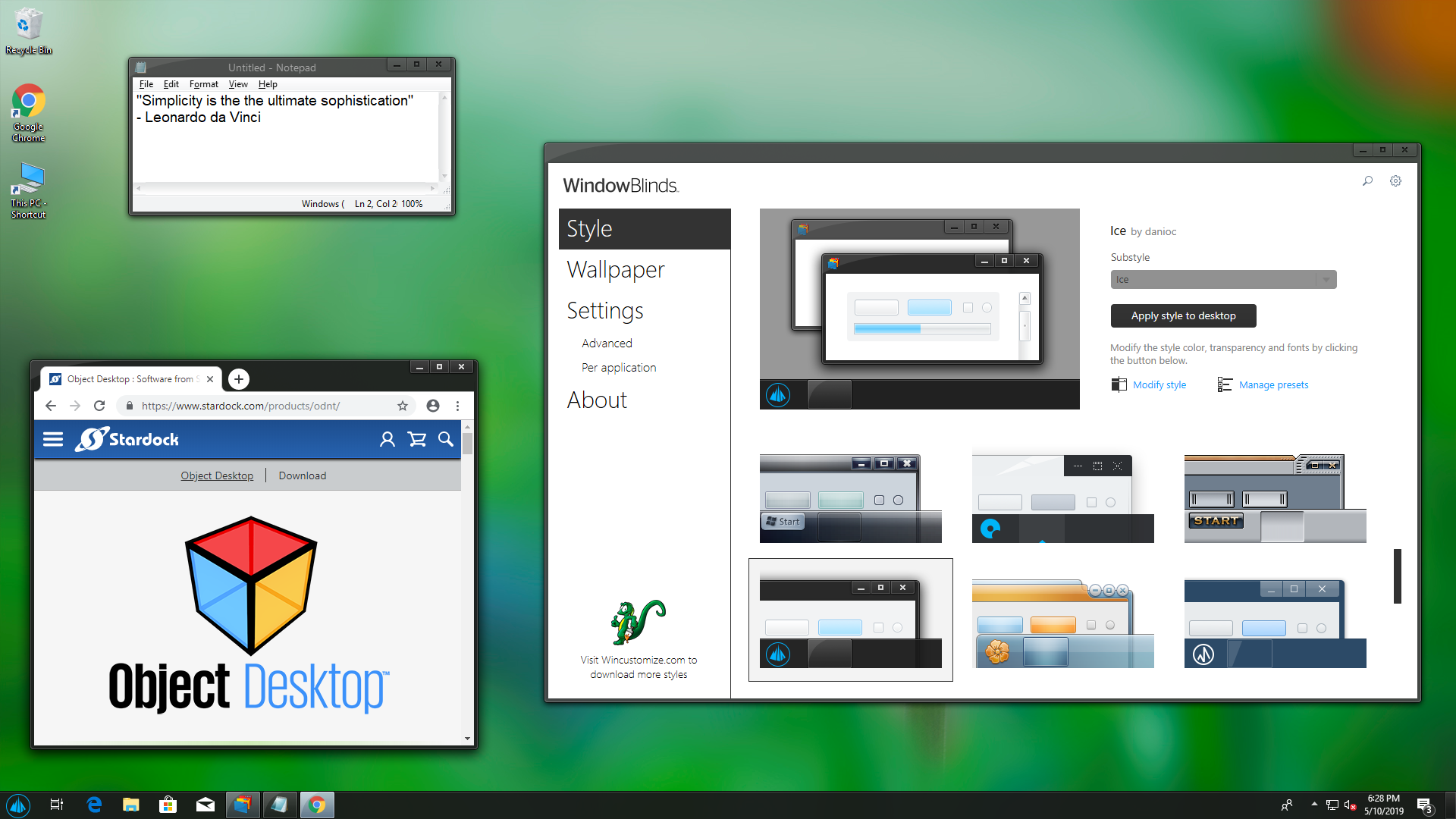1456x819 pixels.
Task: Select the Style menu item in sidebar
Action: [644, 228]
